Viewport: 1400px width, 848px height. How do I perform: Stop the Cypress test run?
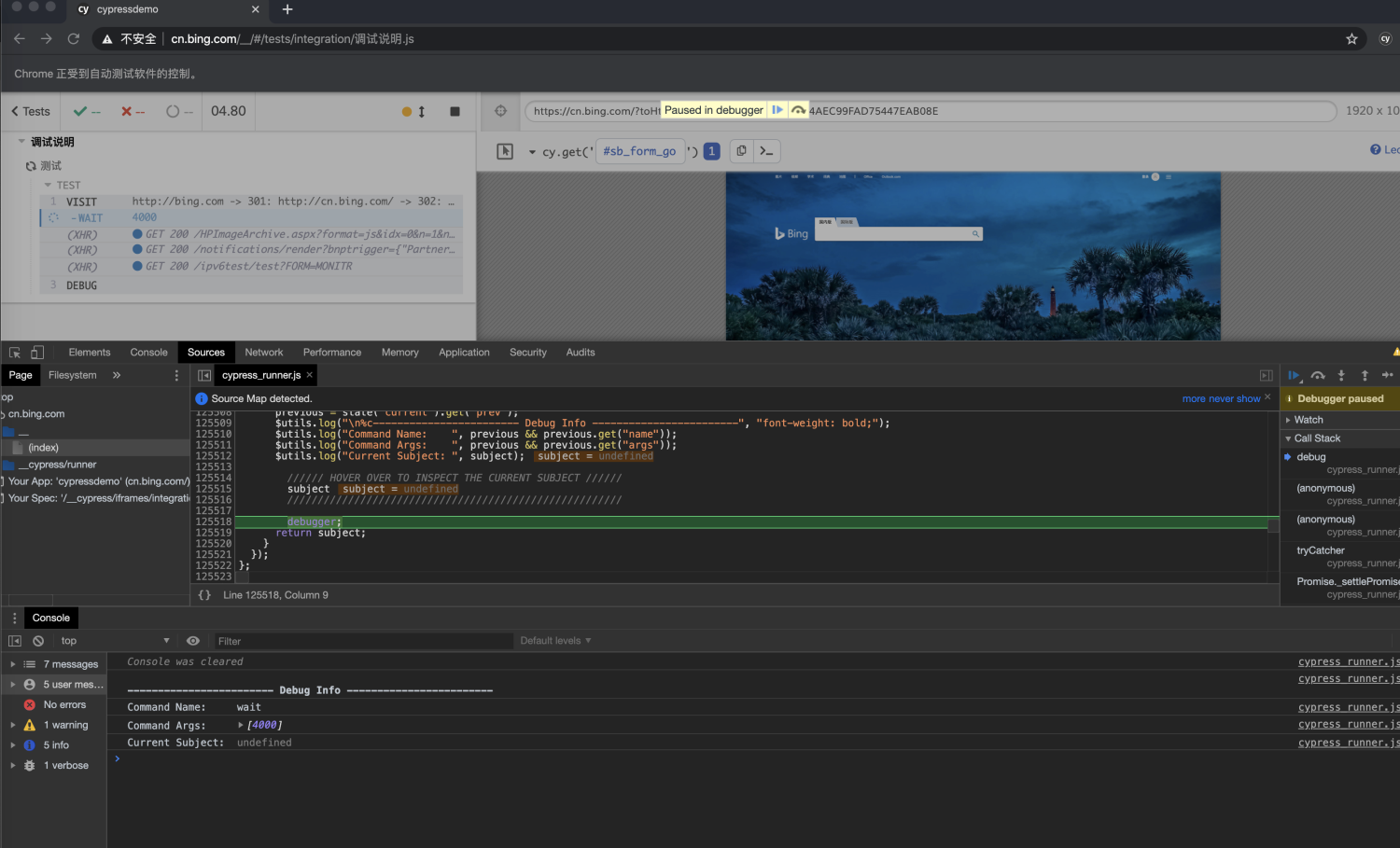tap(455, 111)
